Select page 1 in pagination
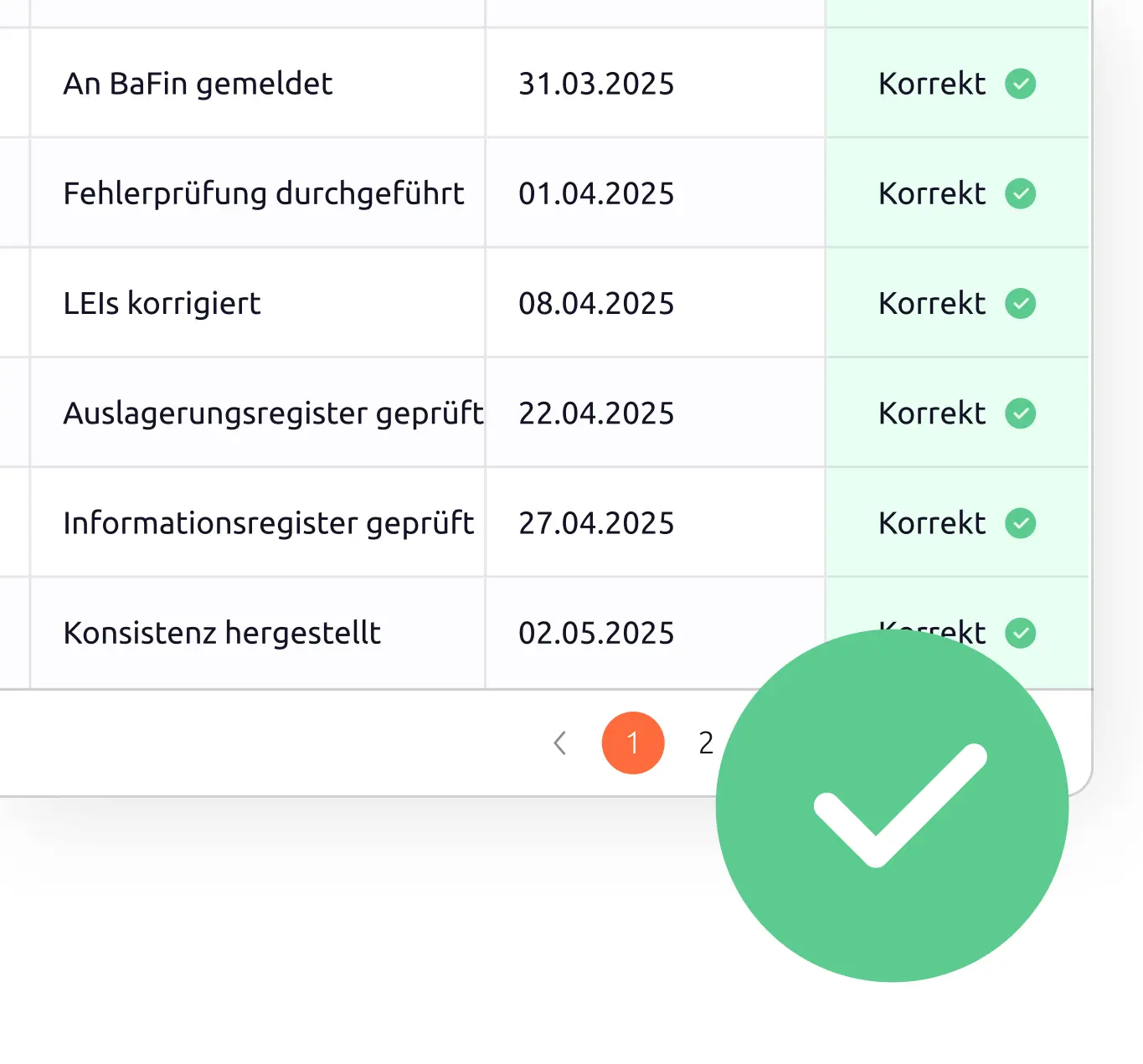Image resolution: width=1143 pixels, height=1064 pixels. pos(633,743)
